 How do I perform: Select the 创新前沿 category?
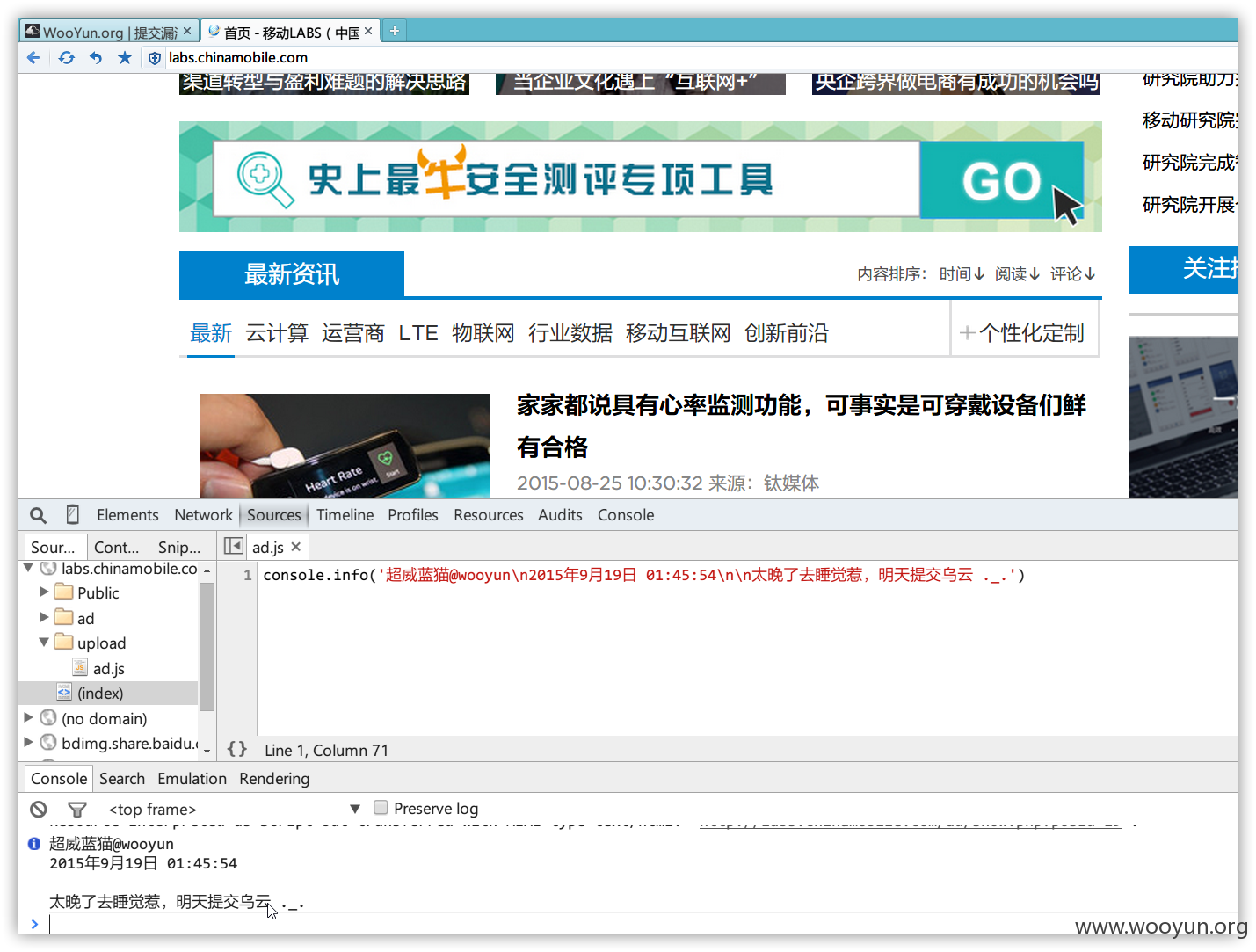(x=787, y=333)
